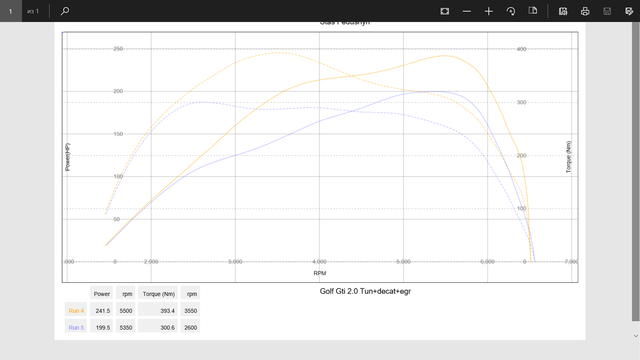
Task: Select the orange Run 4 label
Action: 76,311
